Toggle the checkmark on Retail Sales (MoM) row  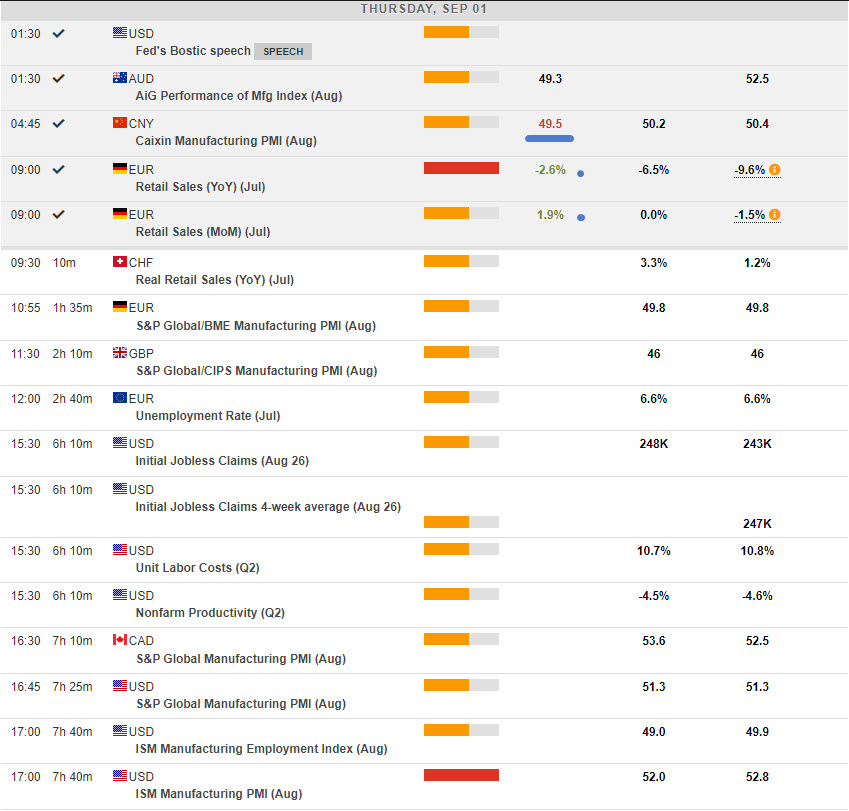(59, 214)
